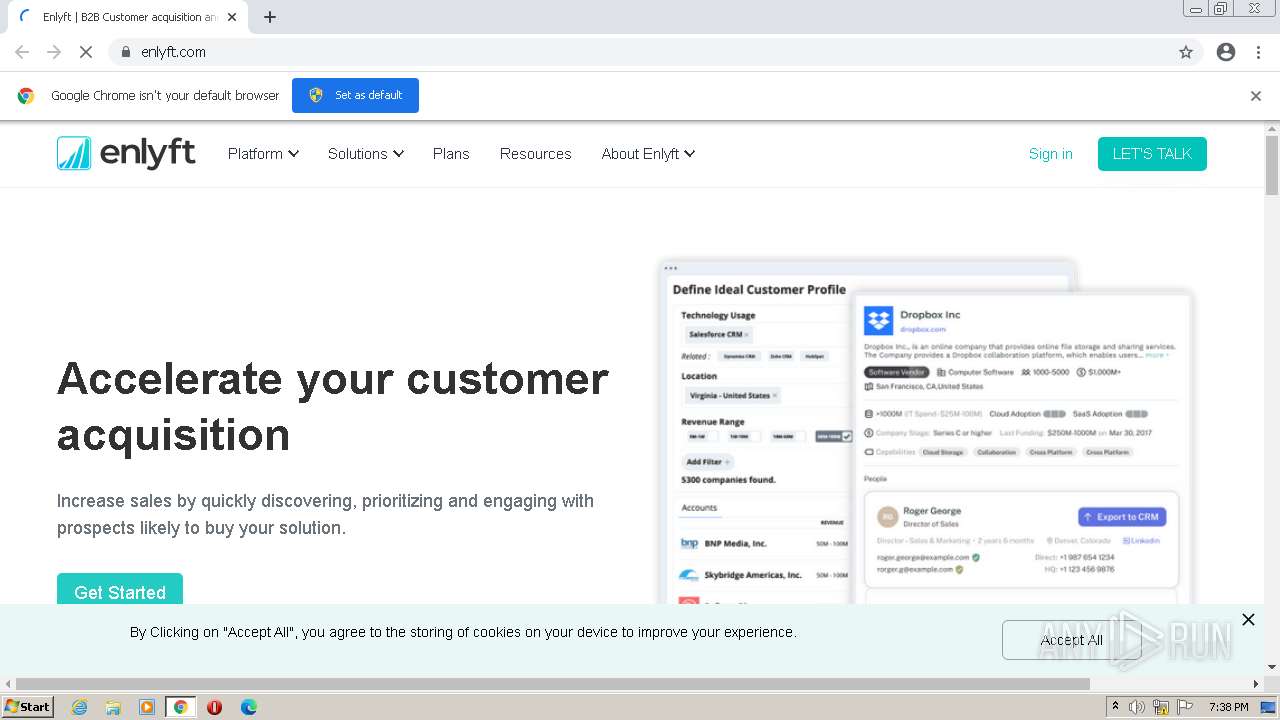This screenshot has height=720, width=1280.
Task: Click the horizontal page scrollbar
Action: pos(553,684)
